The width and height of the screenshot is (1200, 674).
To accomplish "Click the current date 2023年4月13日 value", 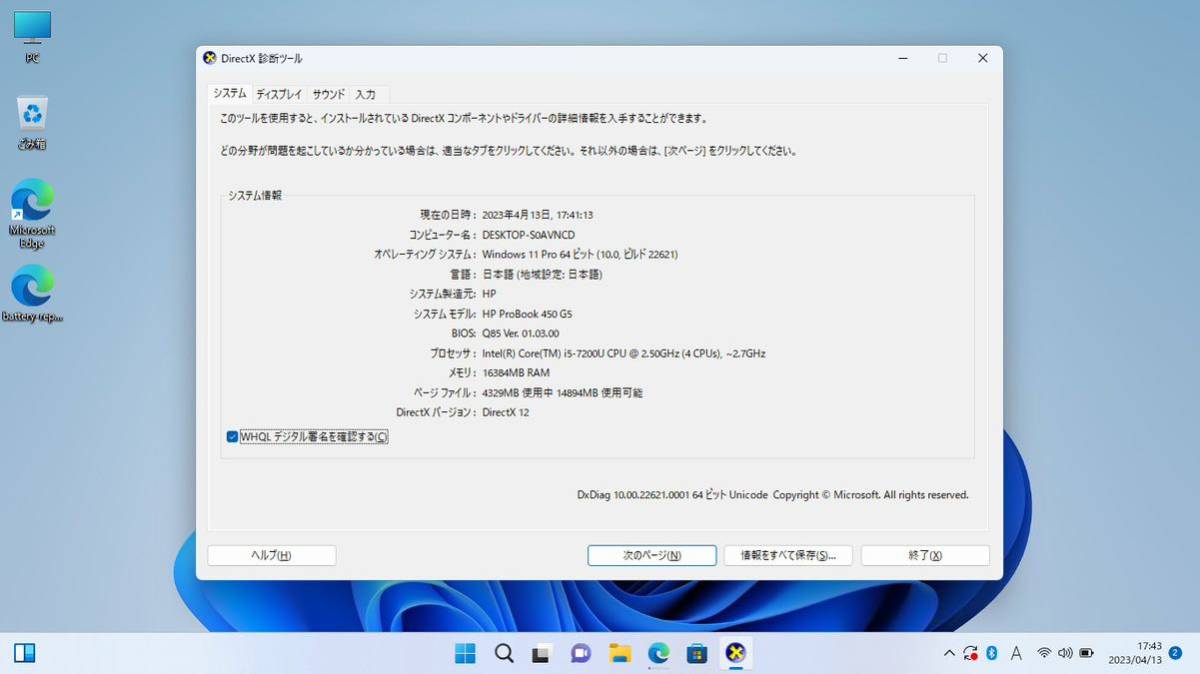I will coord(537,215).
